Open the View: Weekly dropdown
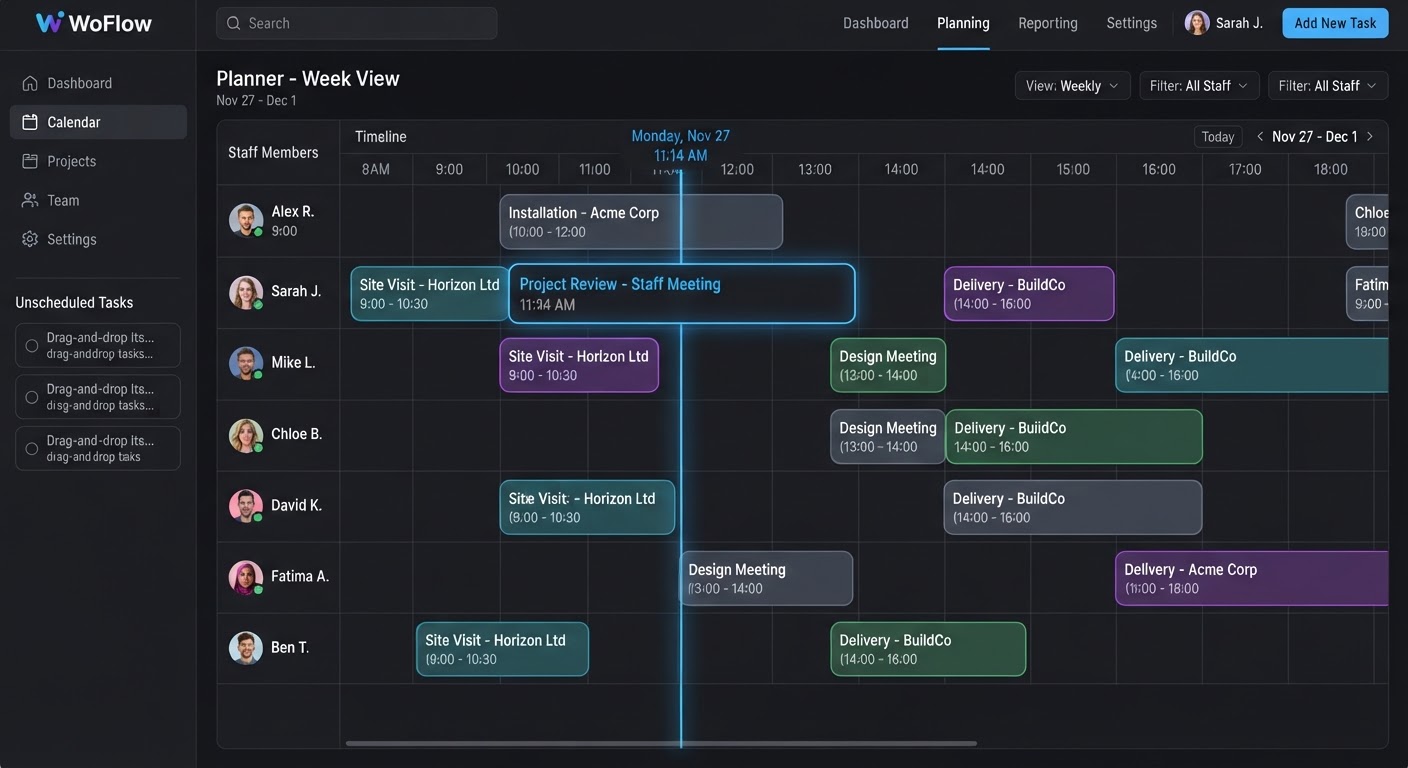The image size is (1408, 768). coord(1072,86)
